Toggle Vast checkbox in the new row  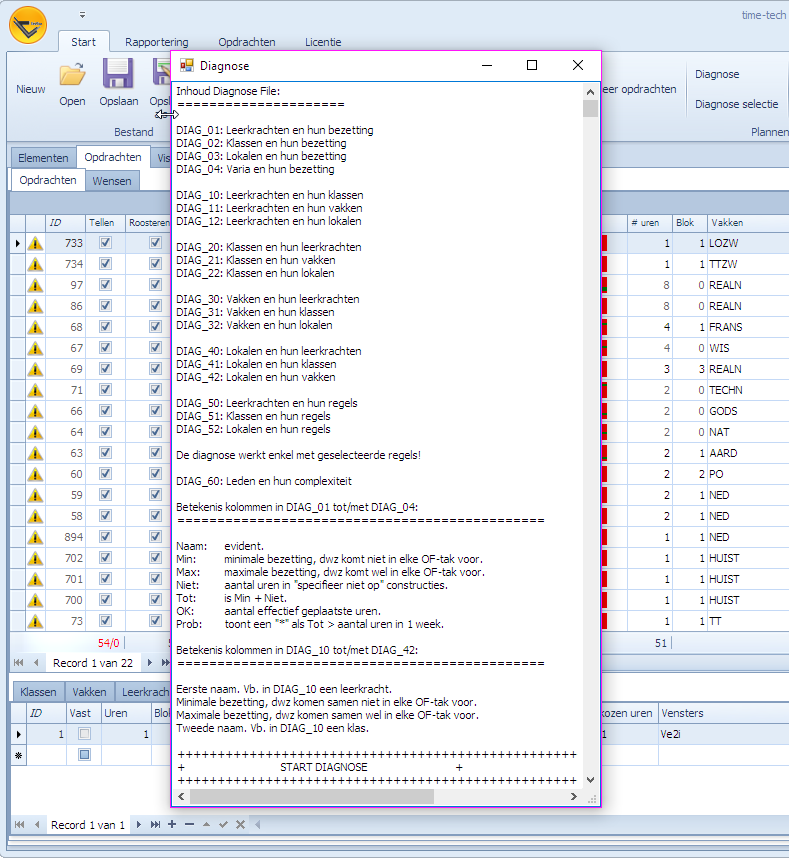[84, 755]
